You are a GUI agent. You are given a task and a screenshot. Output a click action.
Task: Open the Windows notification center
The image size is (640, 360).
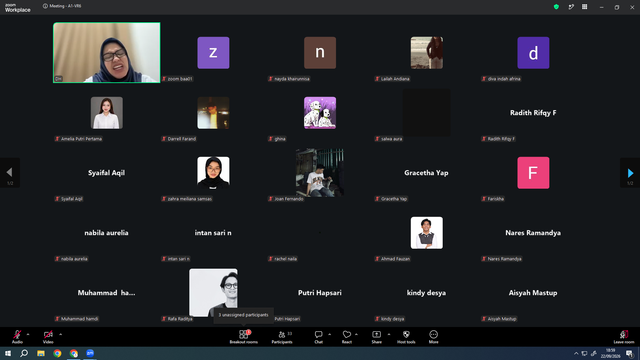tap(629, 353)
